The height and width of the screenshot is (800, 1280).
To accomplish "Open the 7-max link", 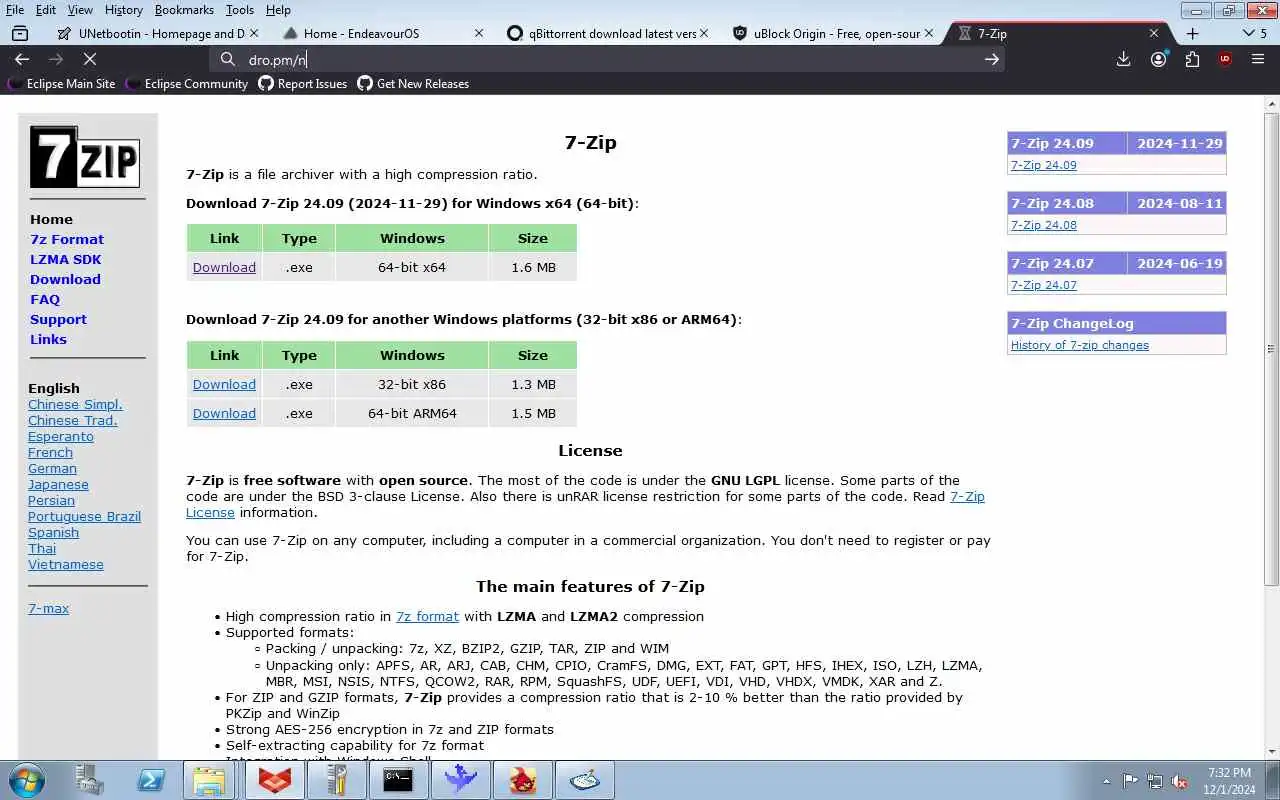I will point(48,609).
